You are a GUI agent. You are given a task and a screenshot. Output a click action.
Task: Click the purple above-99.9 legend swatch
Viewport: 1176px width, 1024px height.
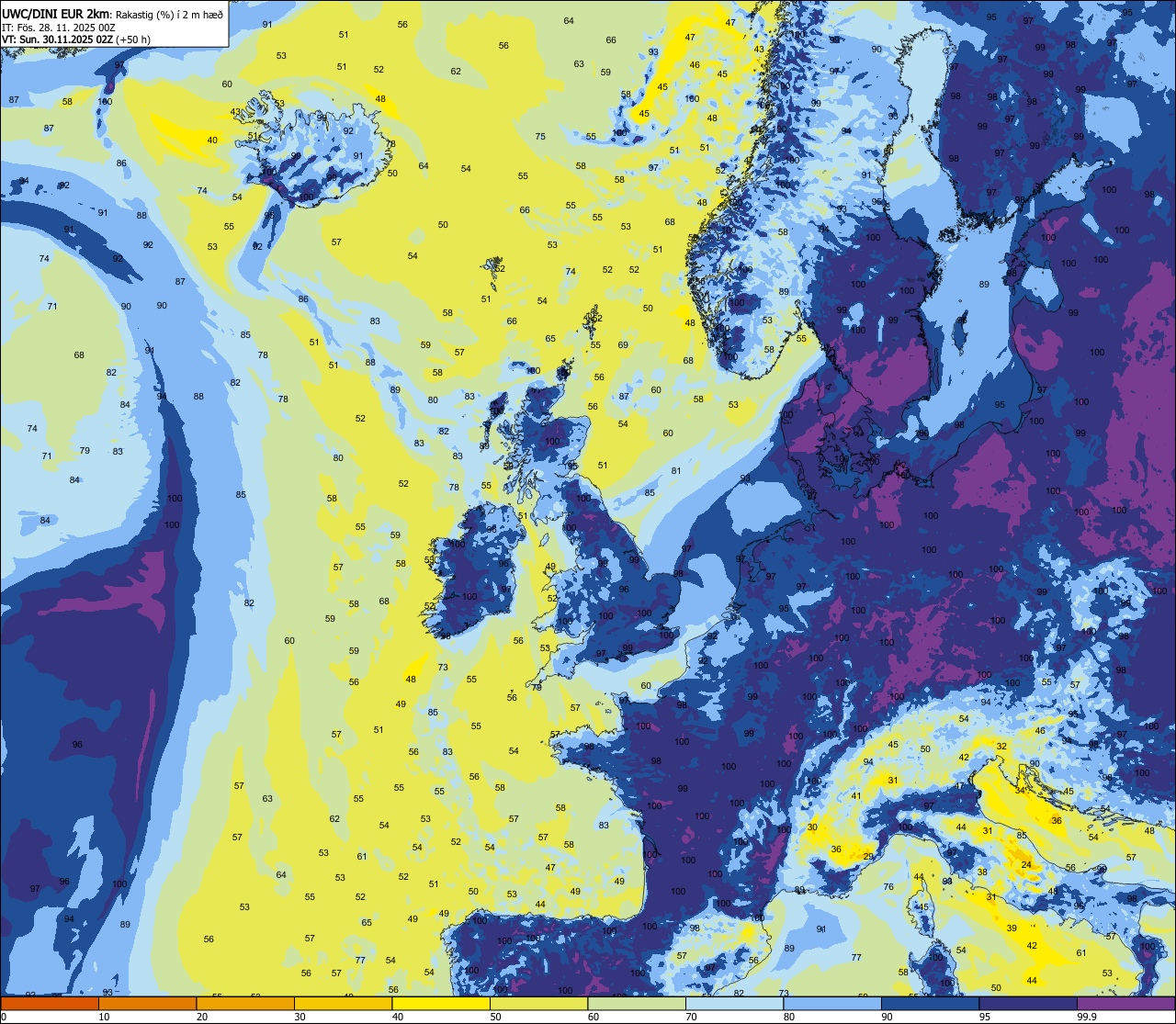(x=1125, y=1003)
